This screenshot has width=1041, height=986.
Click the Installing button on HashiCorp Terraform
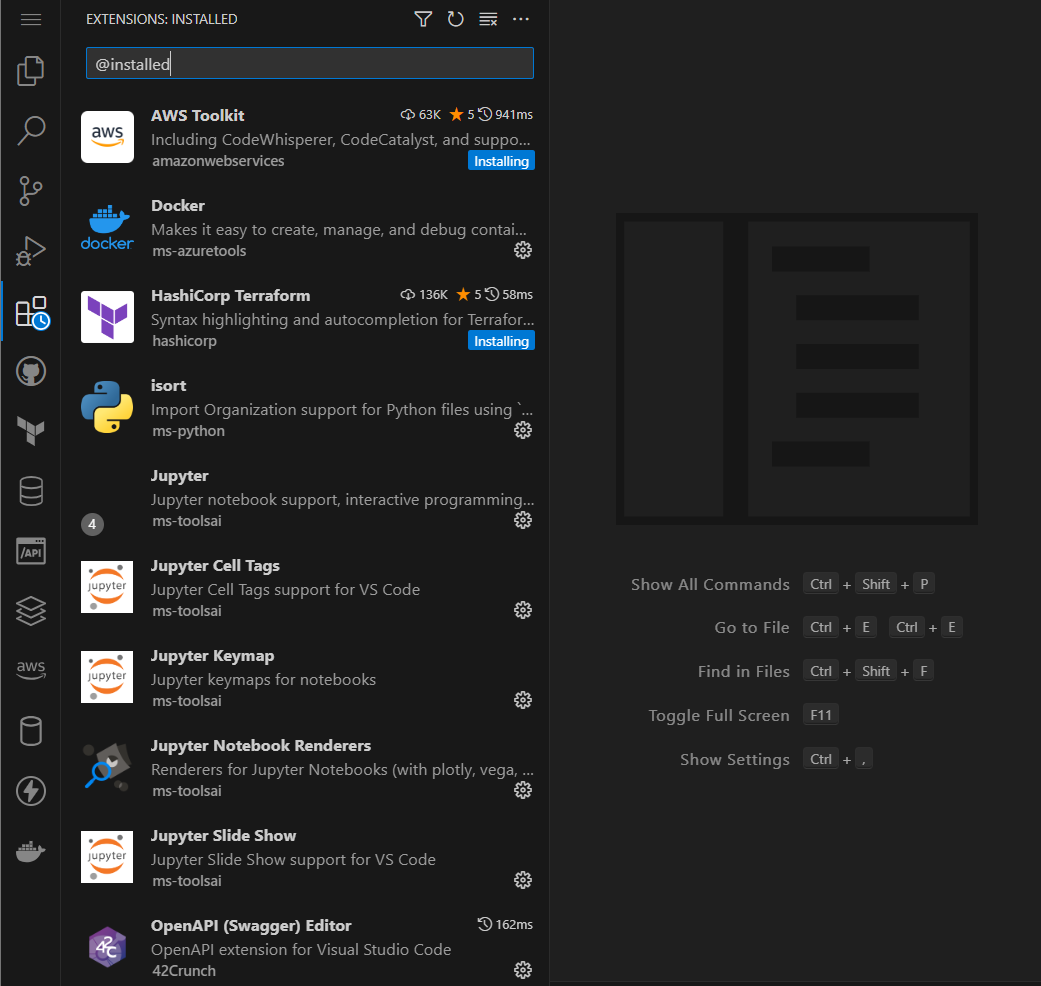tap(501, 340)
